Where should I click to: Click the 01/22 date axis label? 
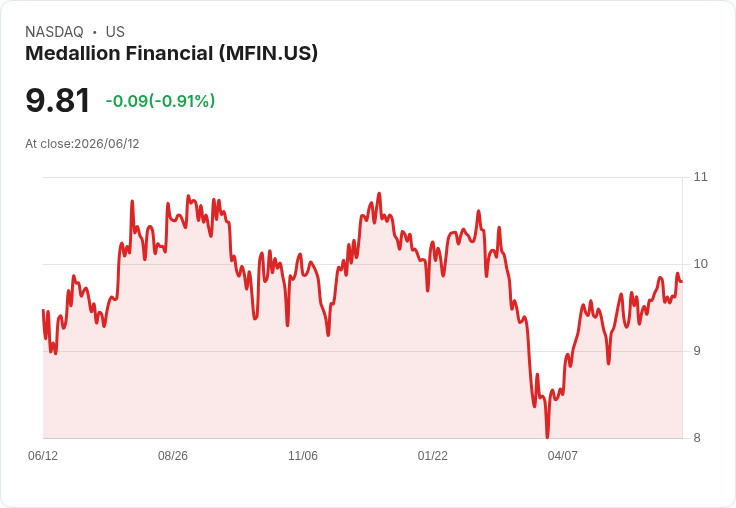tap(433, 455)
